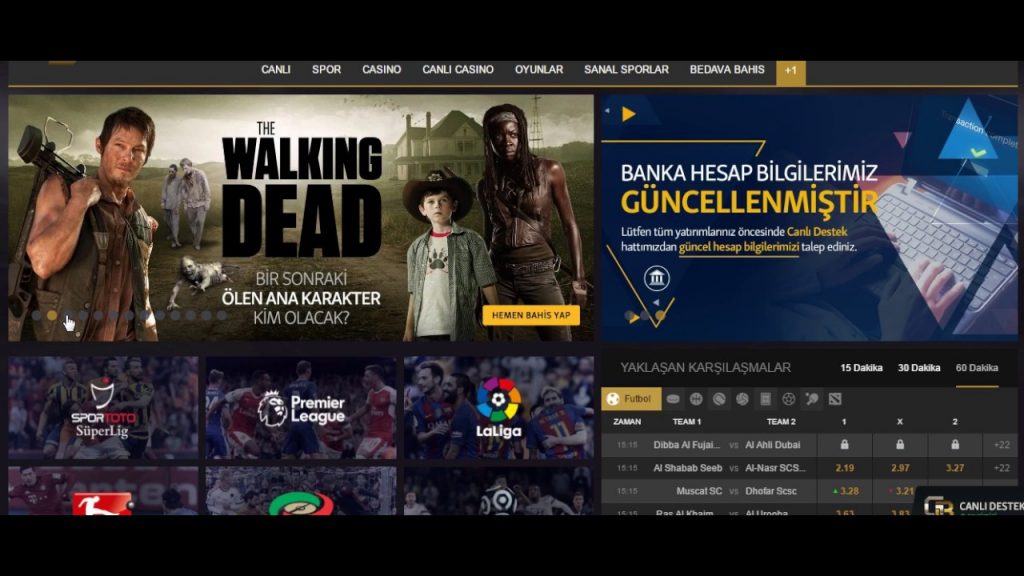
Task: Open the Premier League tile
Action: pyautogui.click(x=301, y=408)
